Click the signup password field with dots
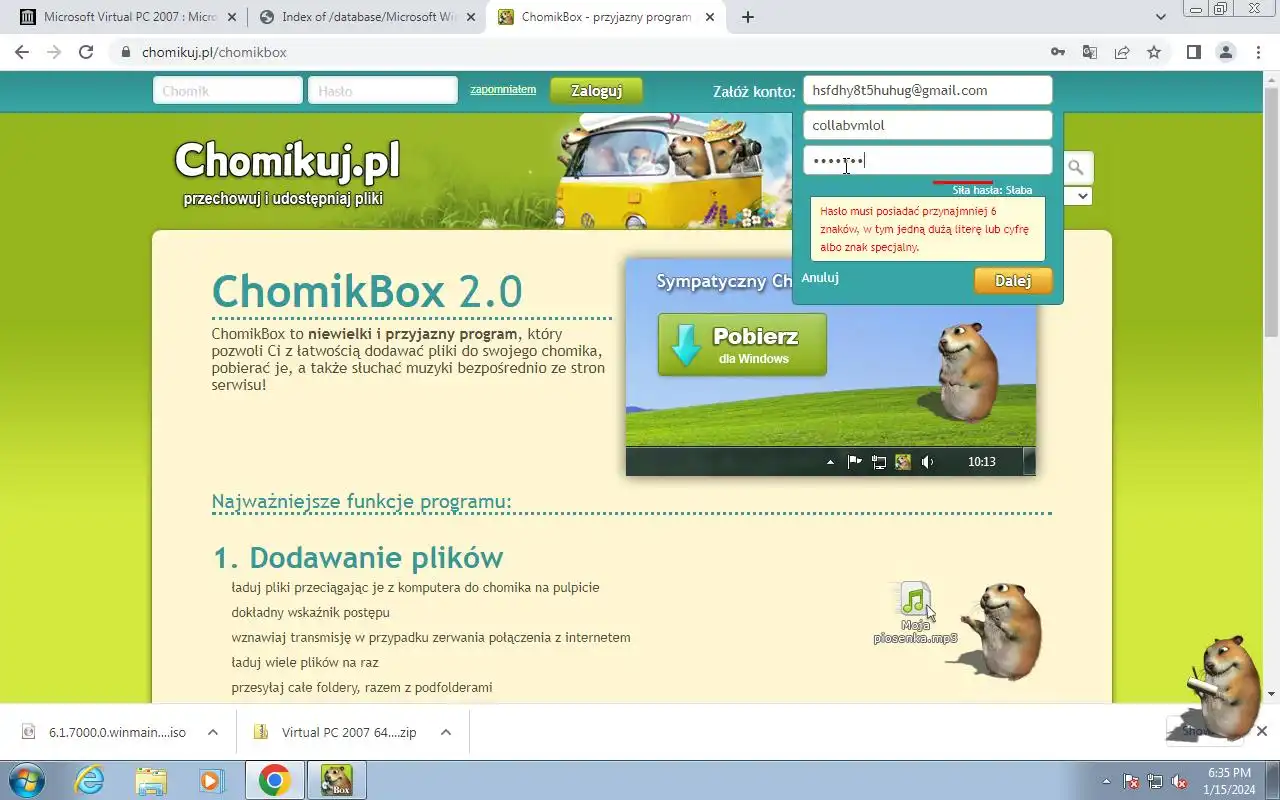 point(928,160)
